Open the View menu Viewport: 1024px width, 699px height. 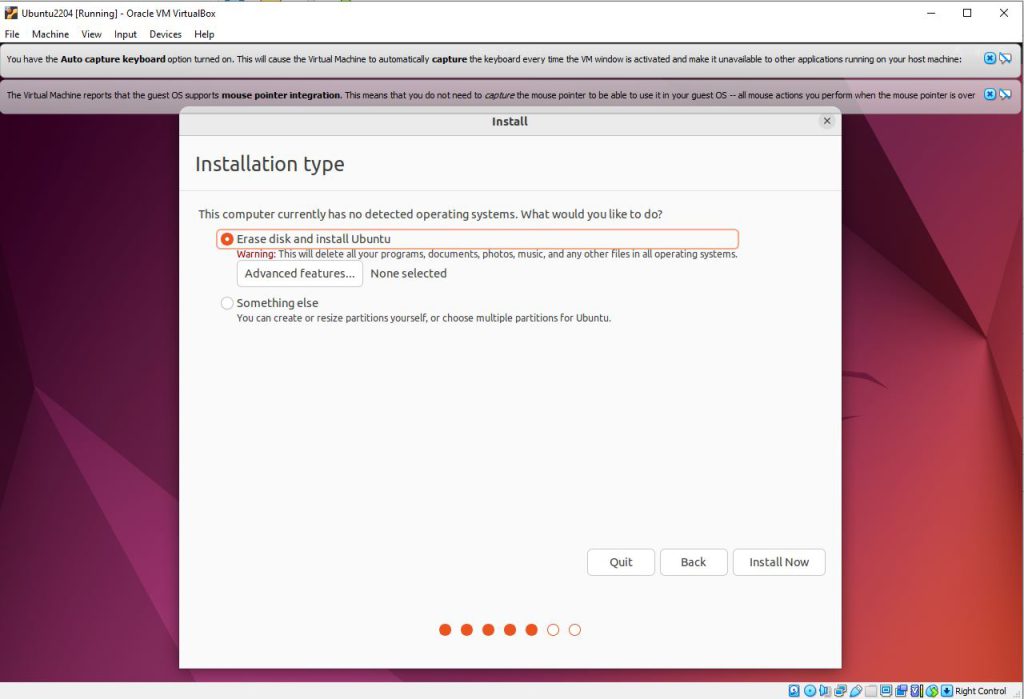91,35
